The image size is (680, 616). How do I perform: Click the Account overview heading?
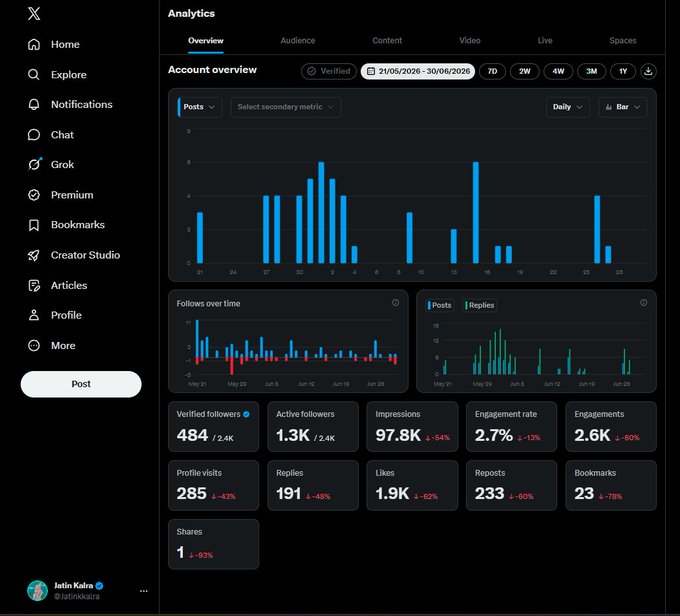212,70
